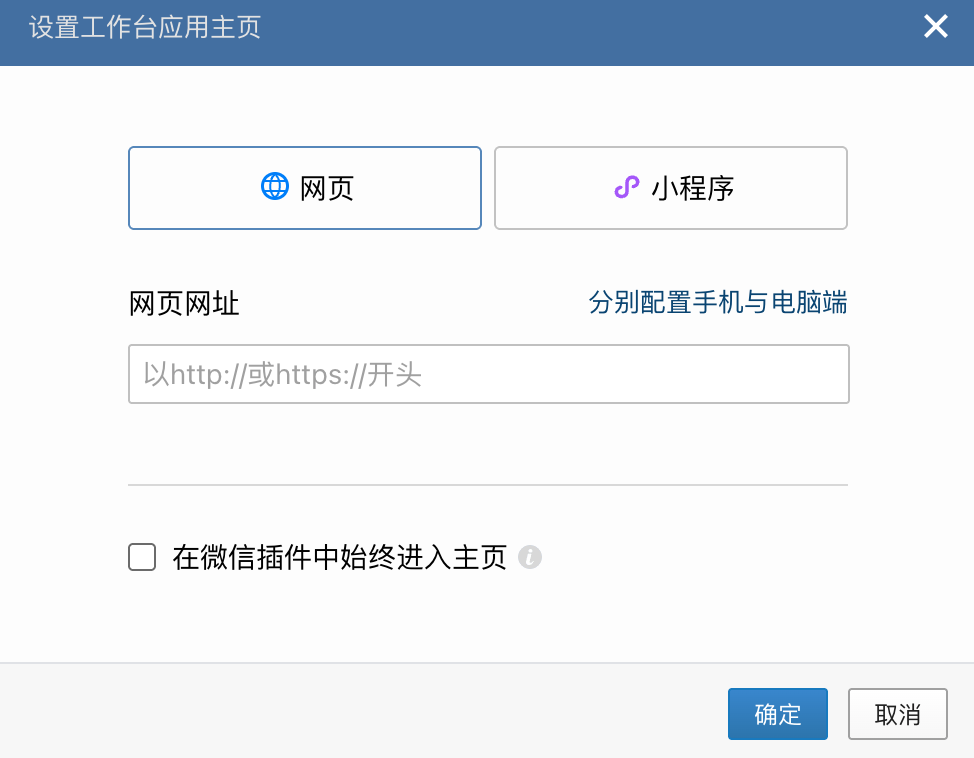This screenshot has height=758, width=974.
Task: Click the 以http://或https://开头 placeholder text
Action: click(x=282, y=374)
